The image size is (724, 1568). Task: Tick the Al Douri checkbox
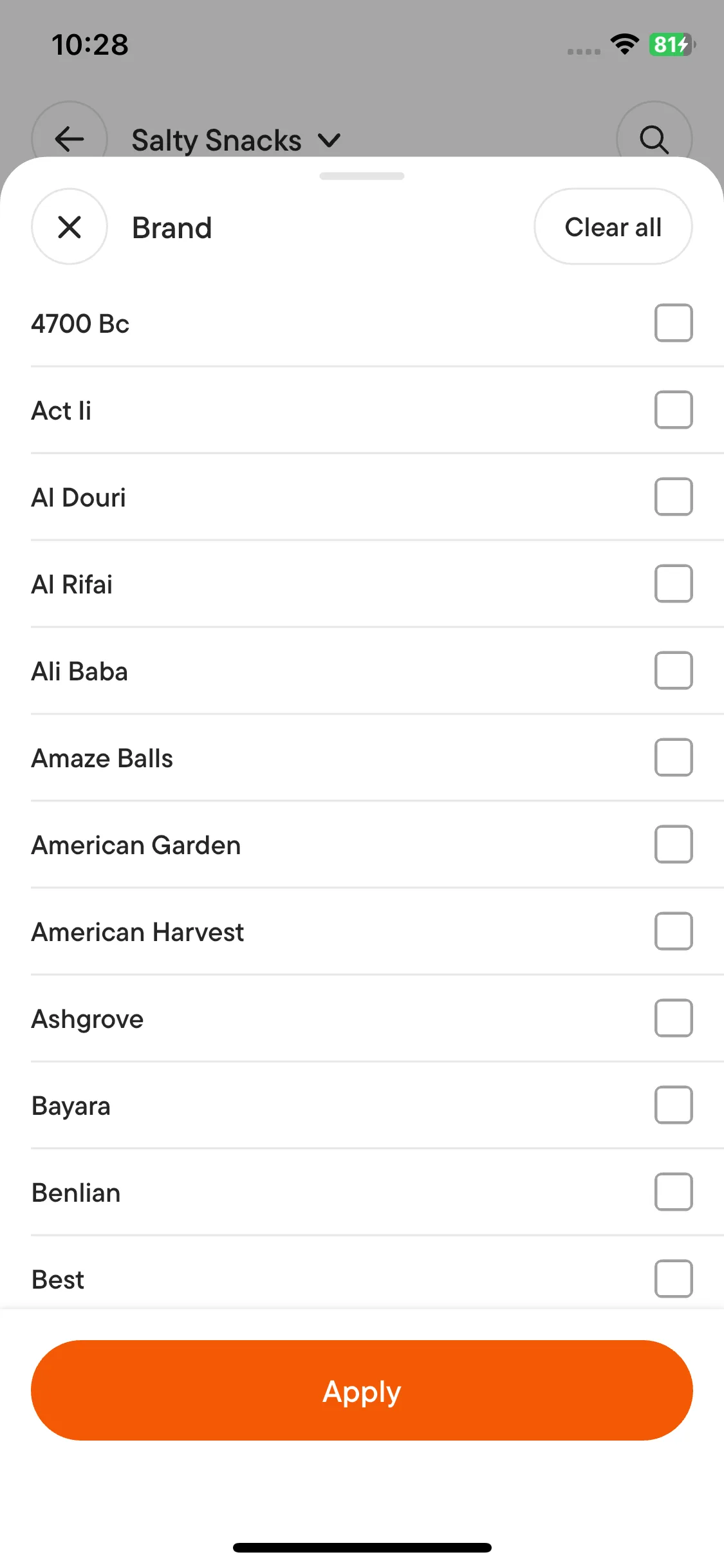pos(673,496)
